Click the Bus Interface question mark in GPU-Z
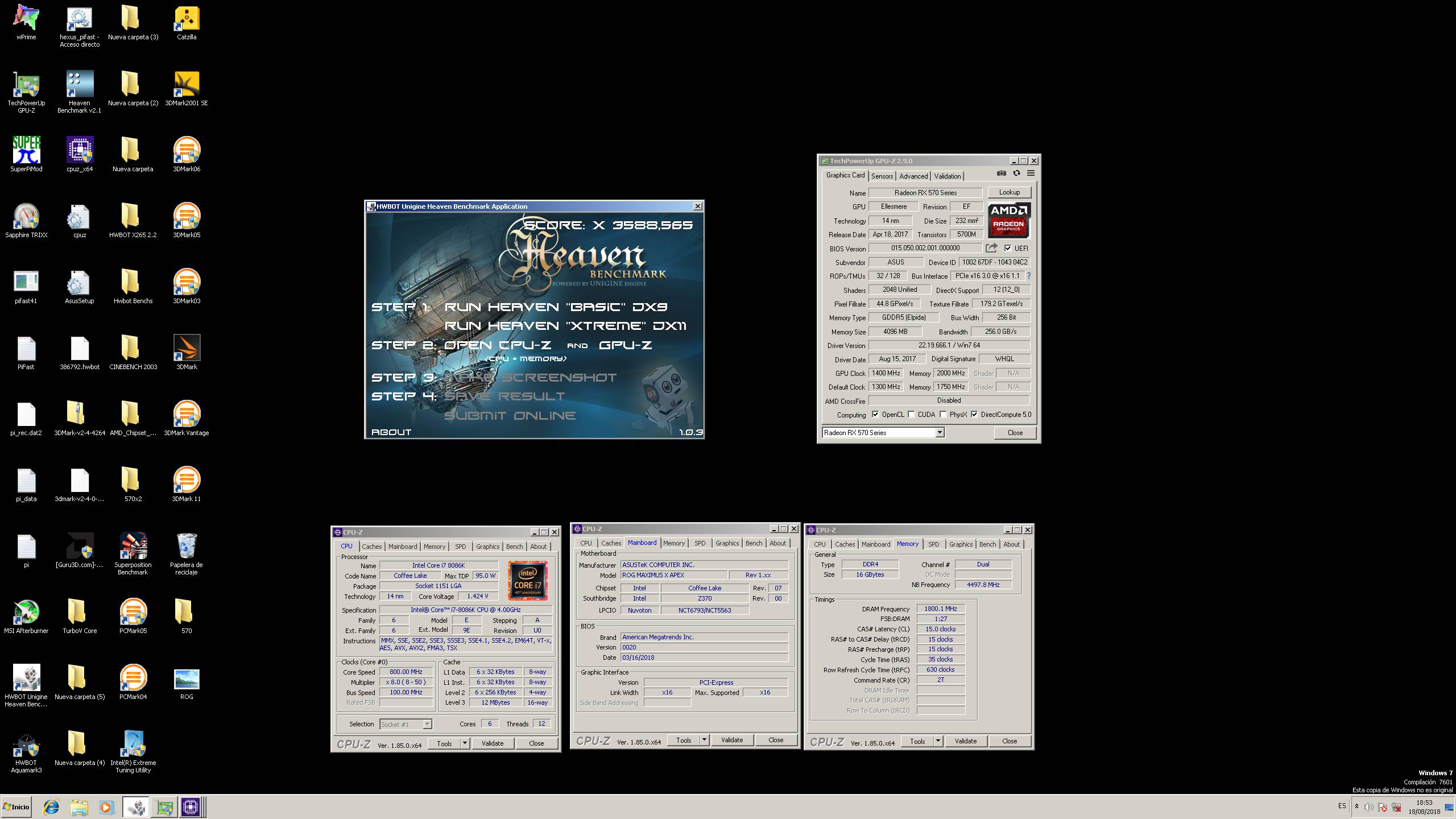1456x819 pixels. [x=1029, y=276]
